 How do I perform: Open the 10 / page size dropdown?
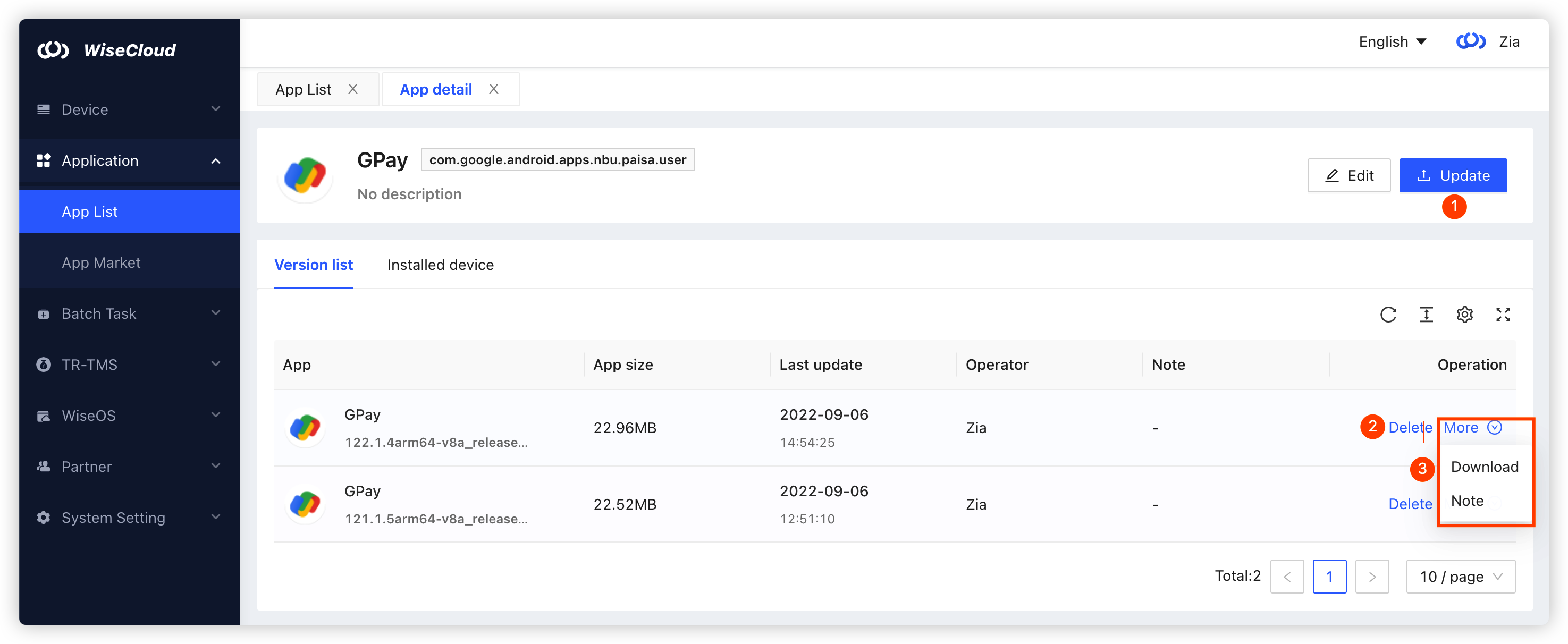(x=1461, y=577)
